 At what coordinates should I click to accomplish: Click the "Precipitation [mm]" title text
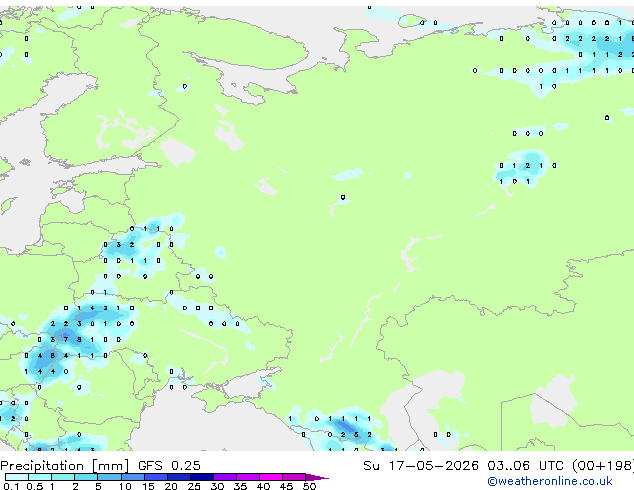[65, 466]
